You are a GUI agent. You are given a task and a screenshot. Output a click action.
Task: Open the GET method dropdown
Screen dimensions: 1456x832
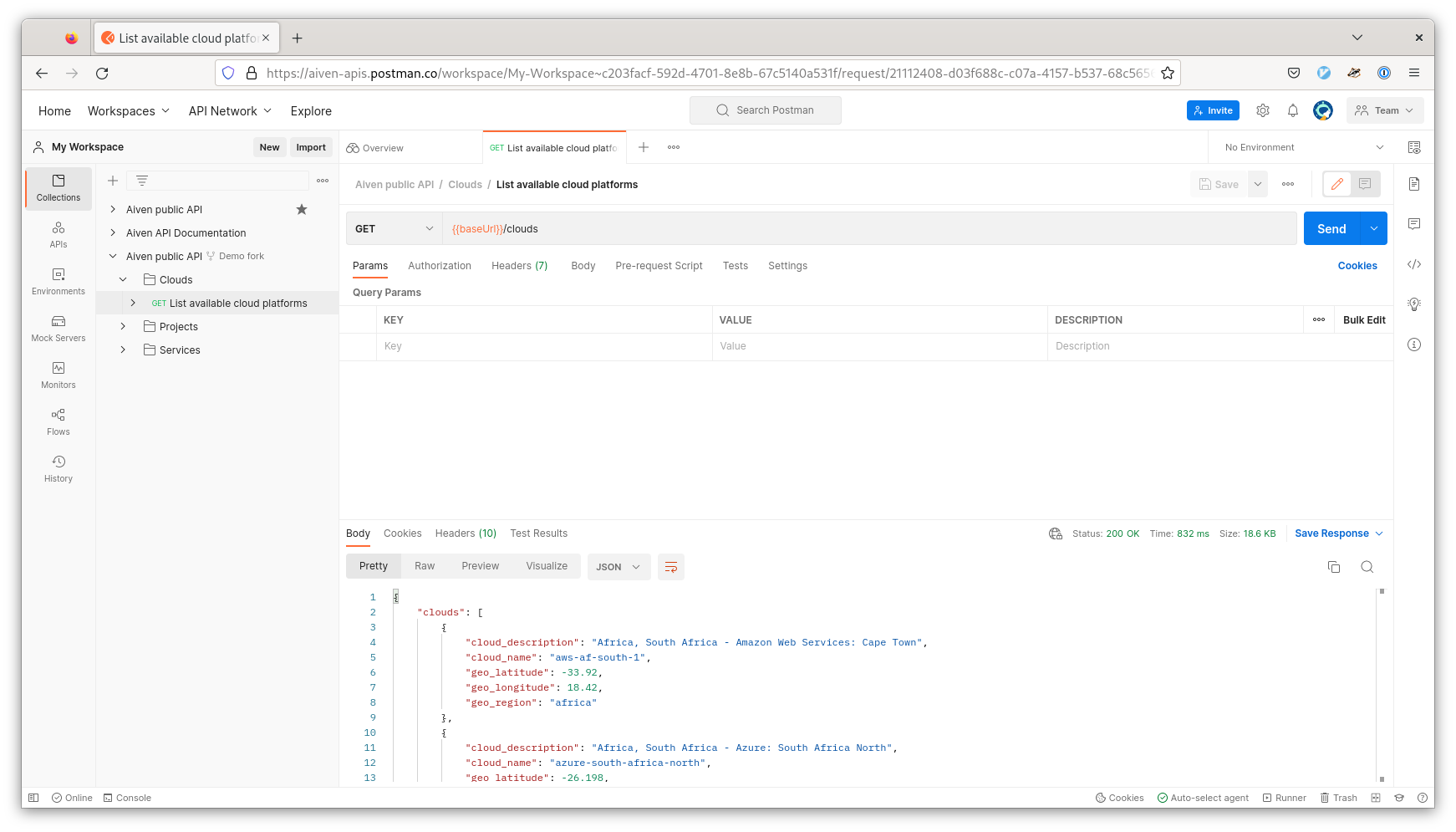pyautogui.click(x=394, y=229)
